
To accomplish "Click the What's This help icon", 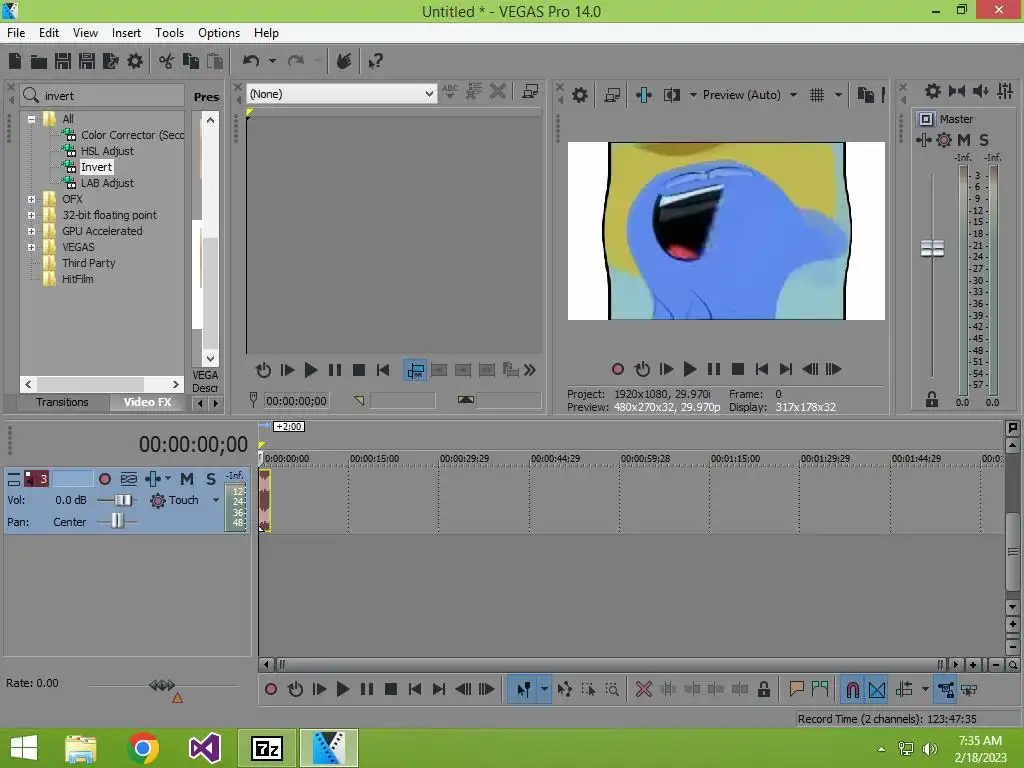I will click(376, 61).
